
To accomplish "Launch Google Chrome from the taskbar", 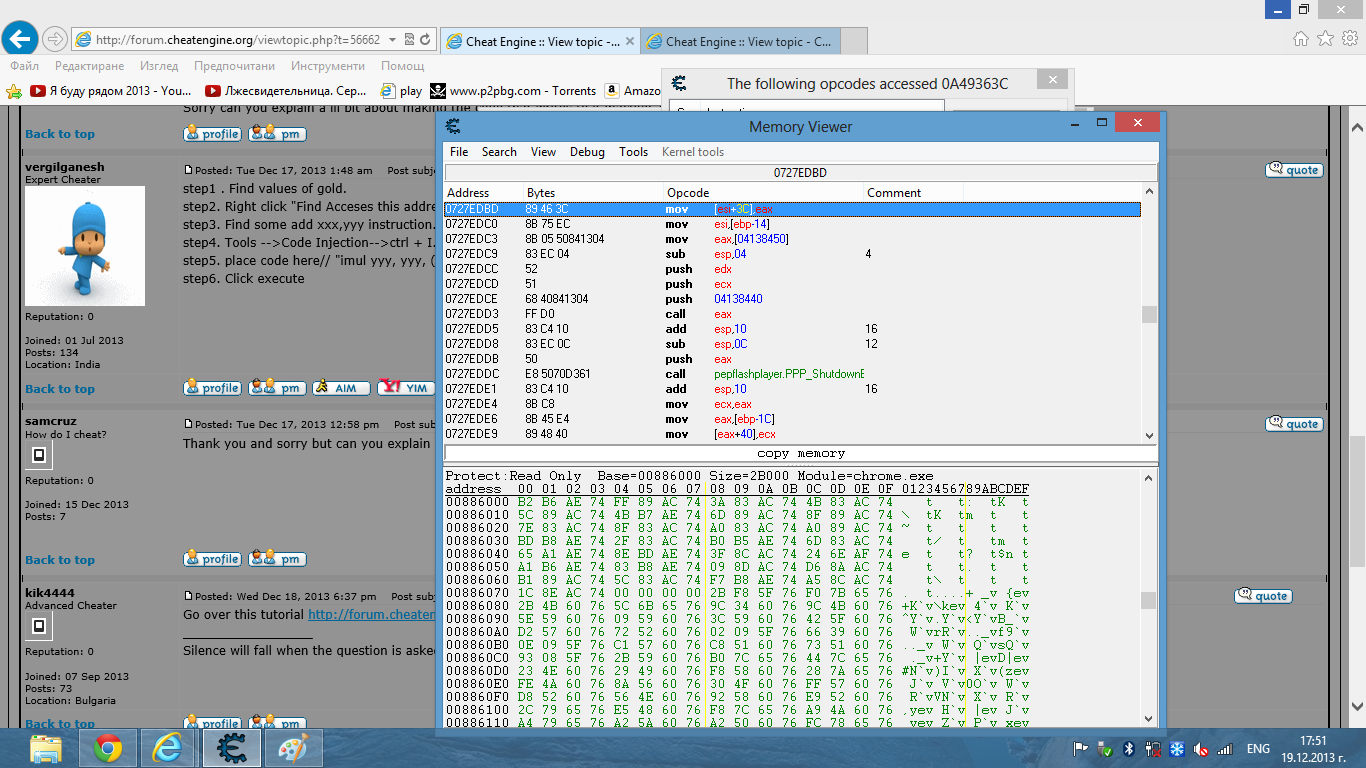I will [108, 747].
